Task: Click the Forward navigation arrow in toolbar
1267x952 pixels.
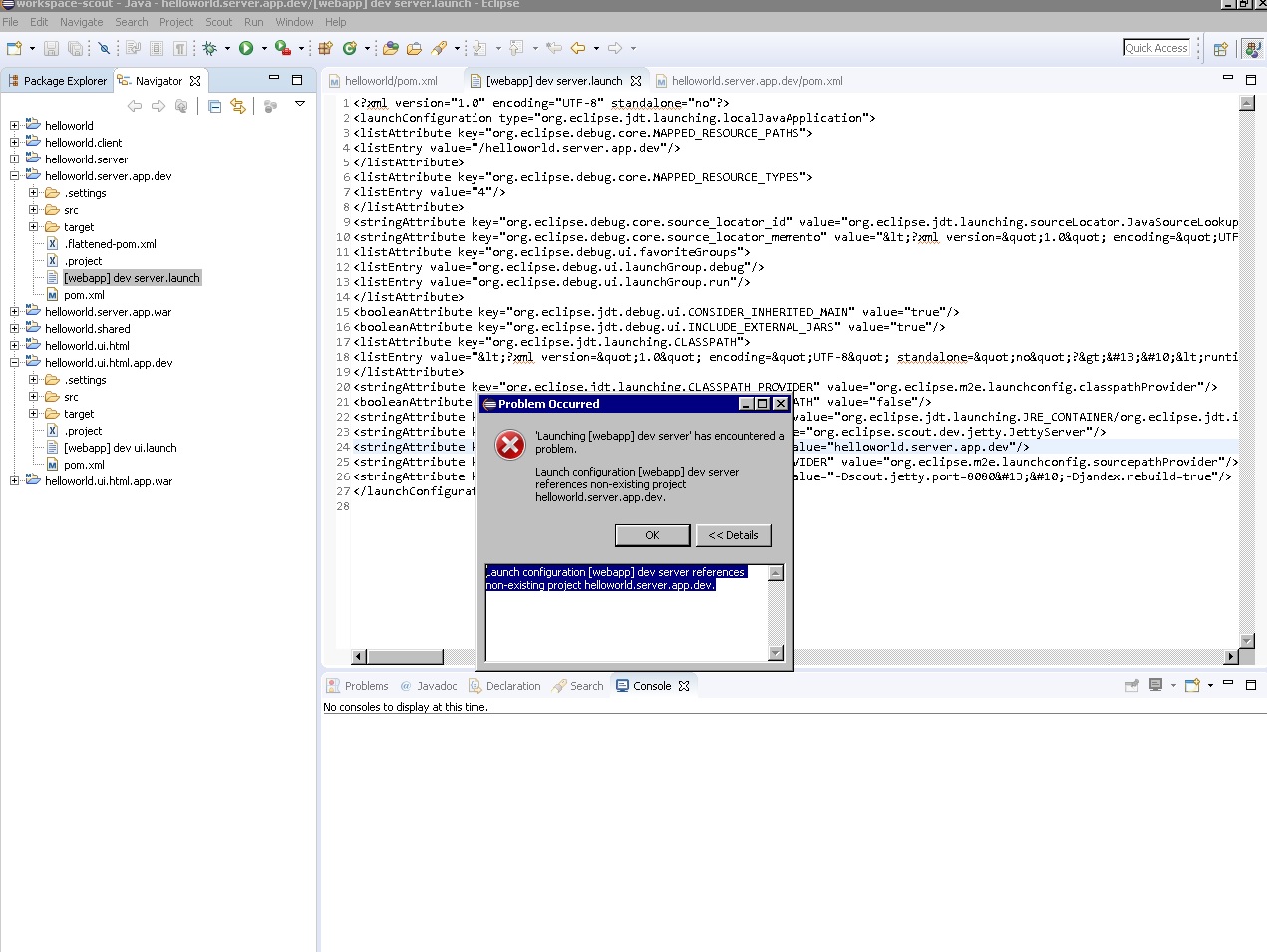Action: 615,48
